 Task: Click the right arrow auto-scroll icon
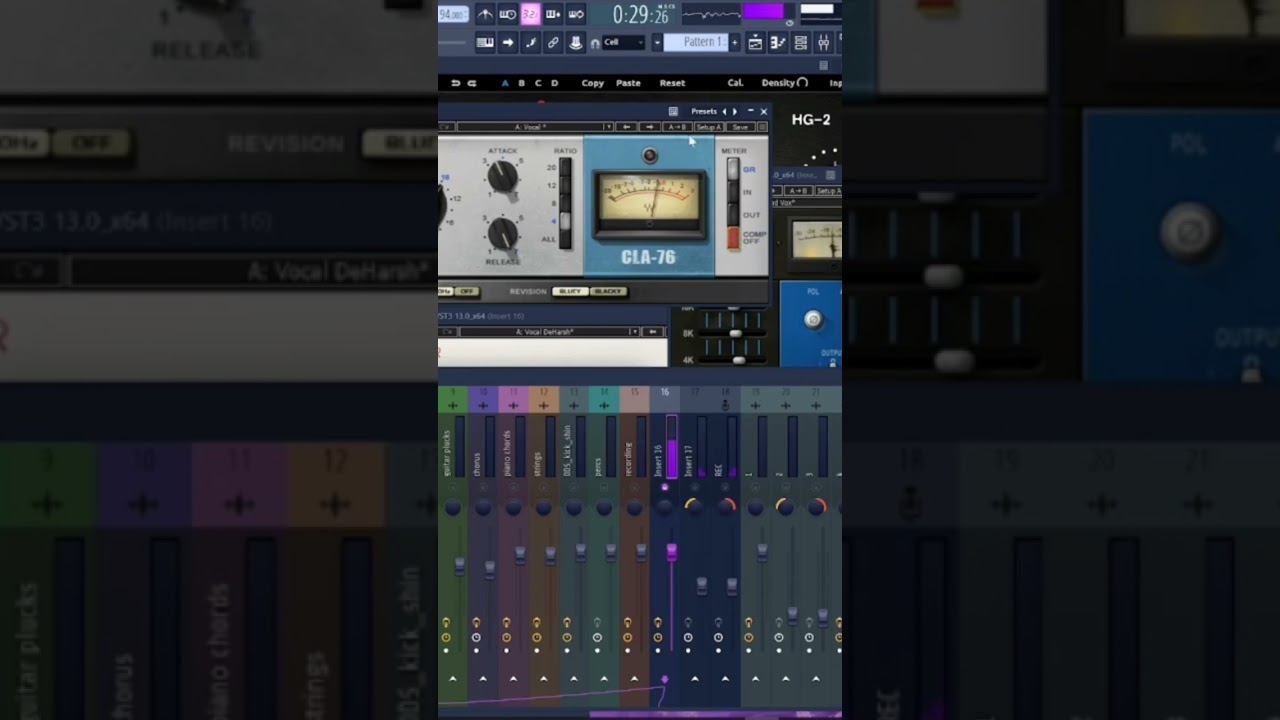coord(507,42)
